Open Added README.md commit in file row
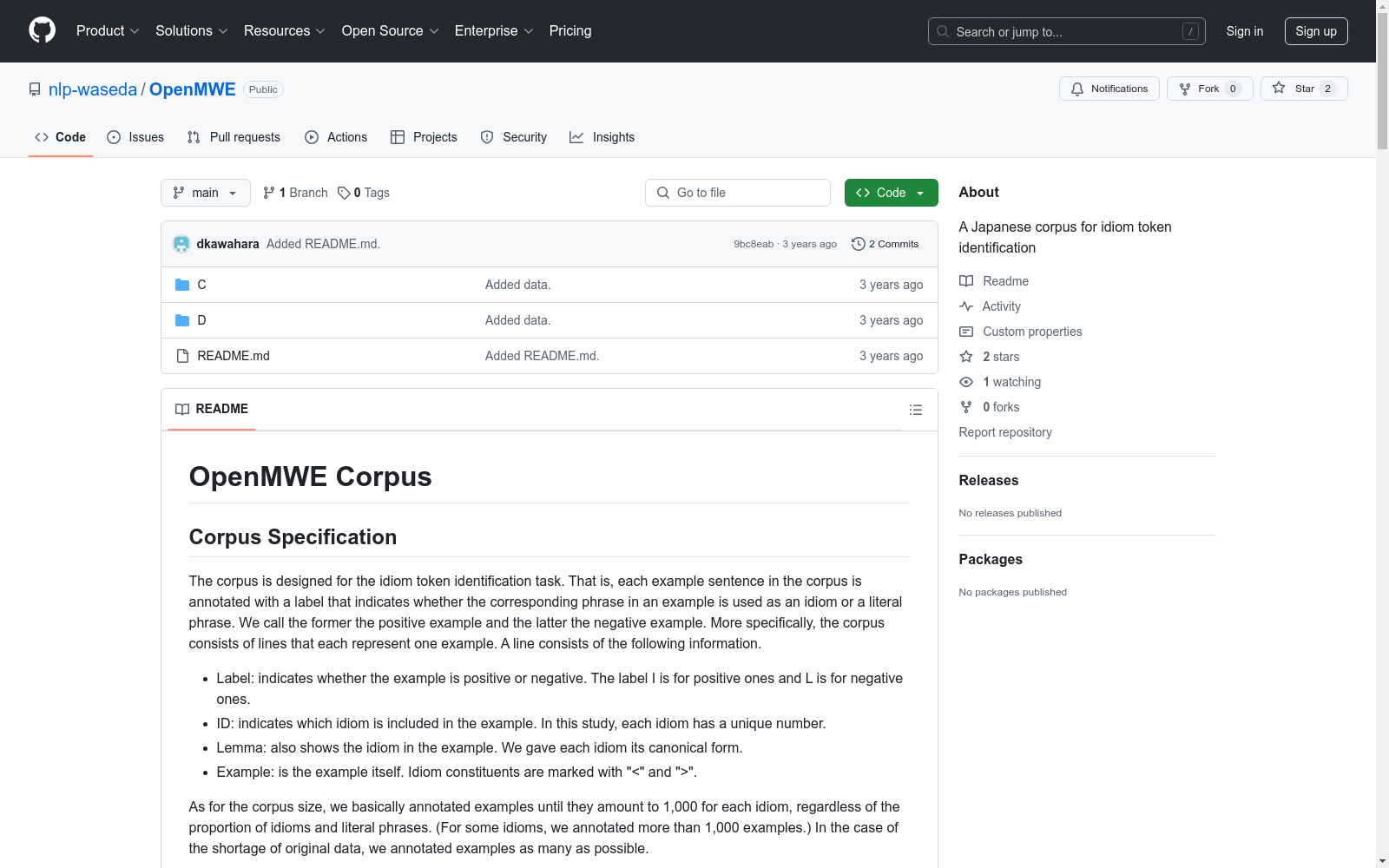This screenshot has width=1389, height=868. (x=542, y=356)
